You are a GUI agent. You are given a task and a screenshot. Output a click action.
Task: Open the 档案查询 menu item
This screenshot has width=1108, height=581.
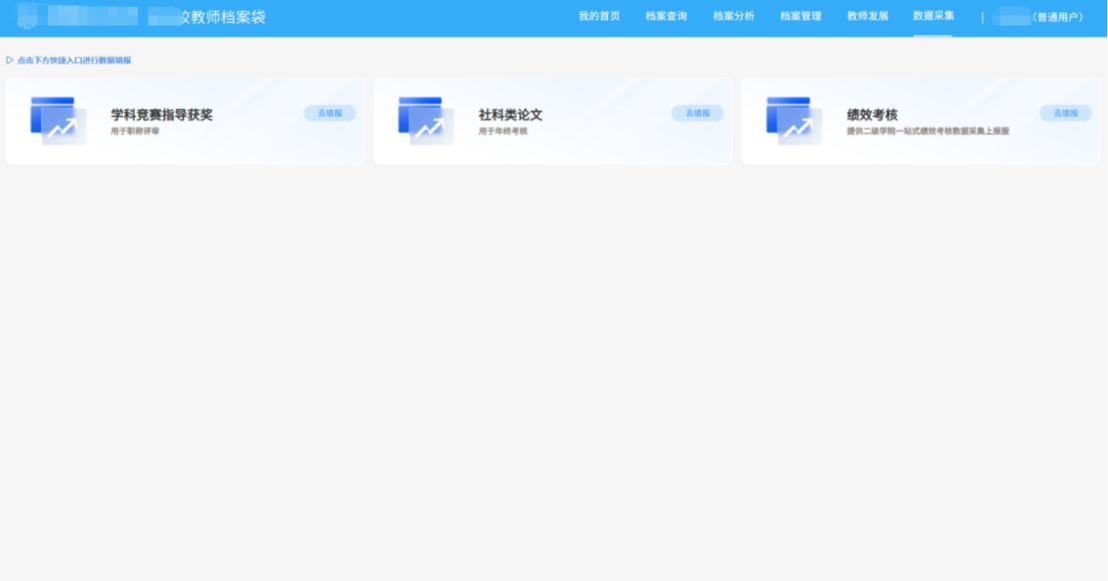pos(666,16)
